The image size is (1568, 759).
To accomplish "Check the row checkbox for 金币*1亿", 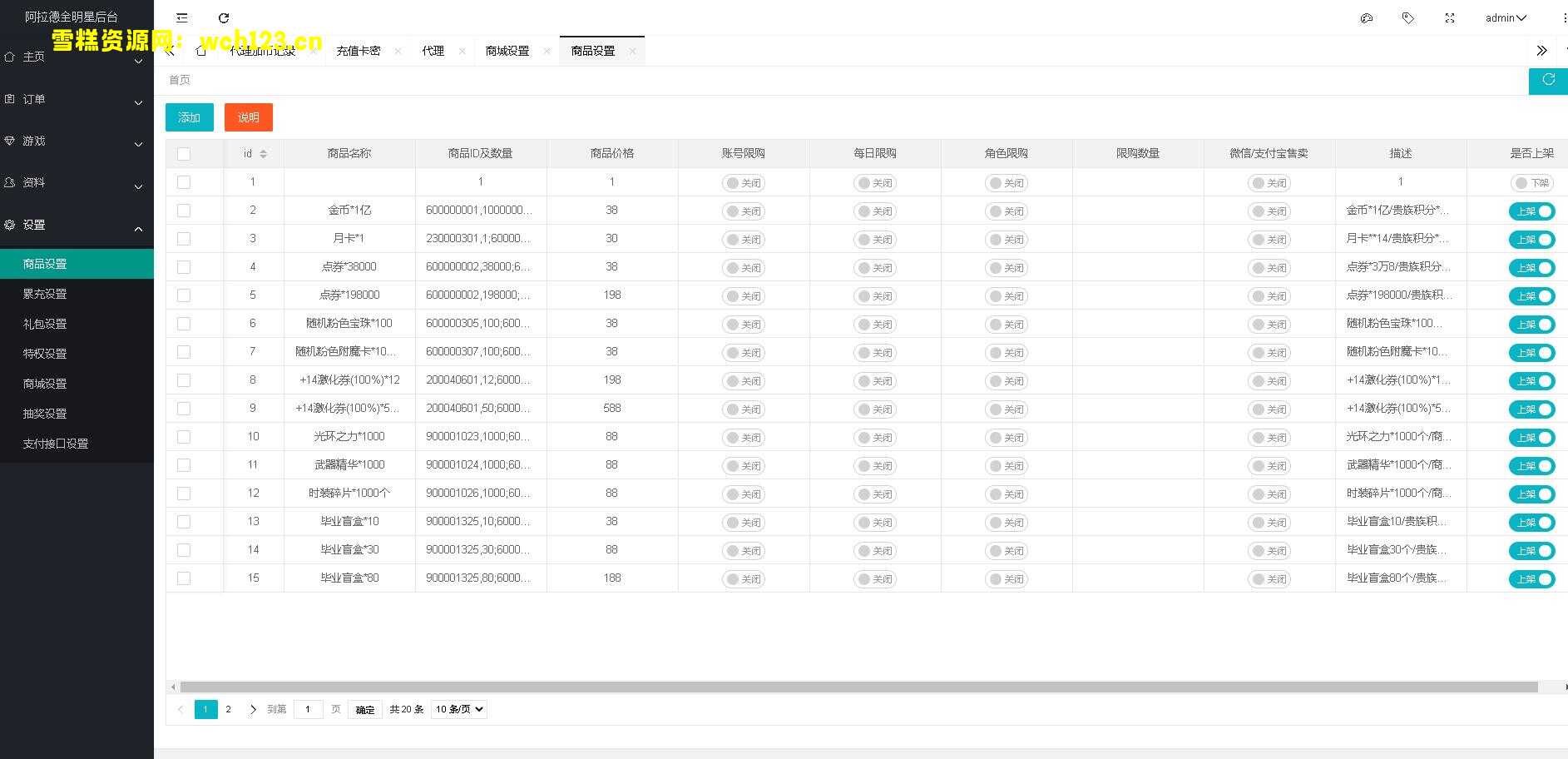I will (184, 211).
